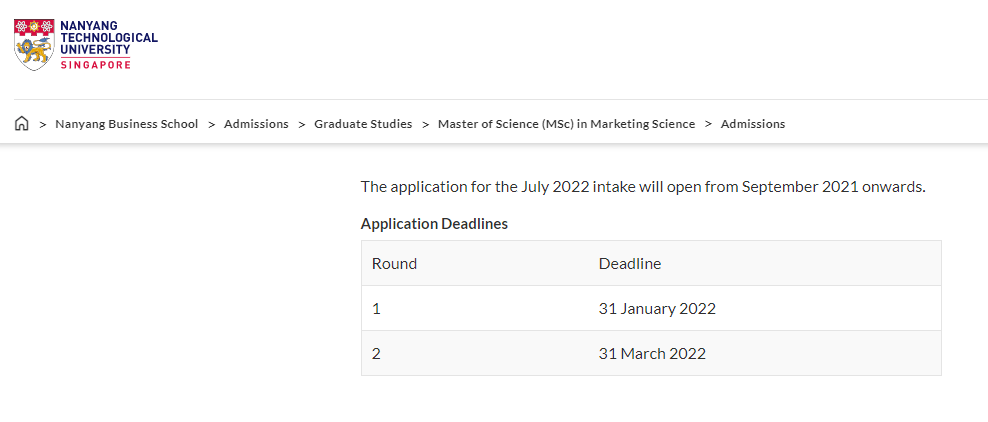Open the Nanyang Business School breadcrumb
Screen dimensions: 988x422
pos(127,124)
